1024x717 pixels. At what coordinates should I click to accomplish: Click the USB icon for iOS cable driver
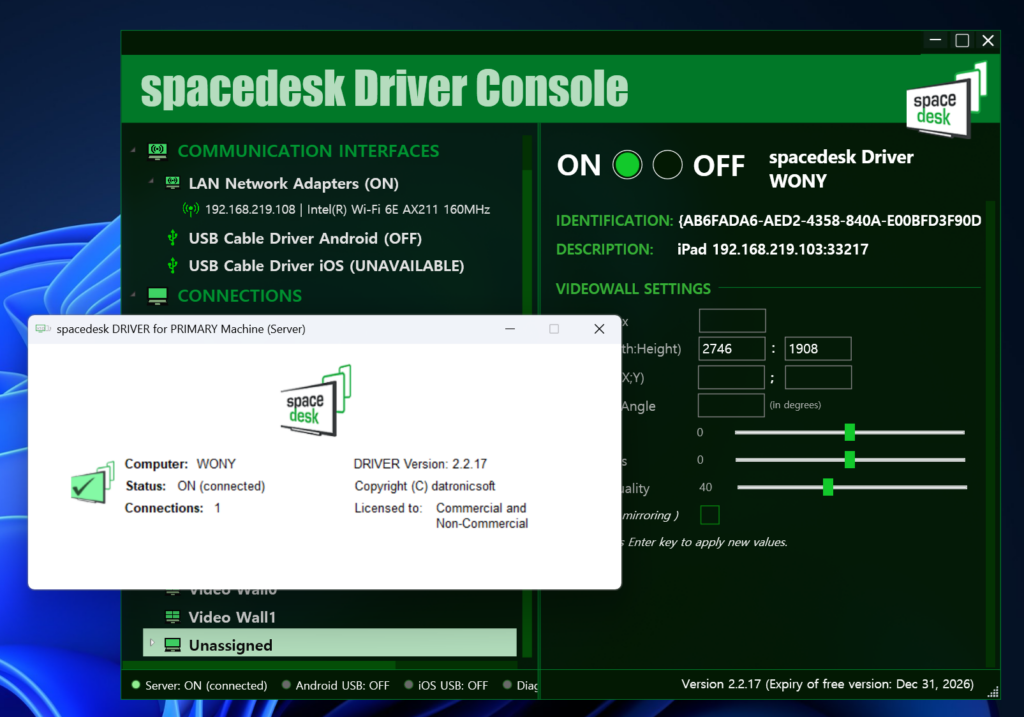click(172, 266)
